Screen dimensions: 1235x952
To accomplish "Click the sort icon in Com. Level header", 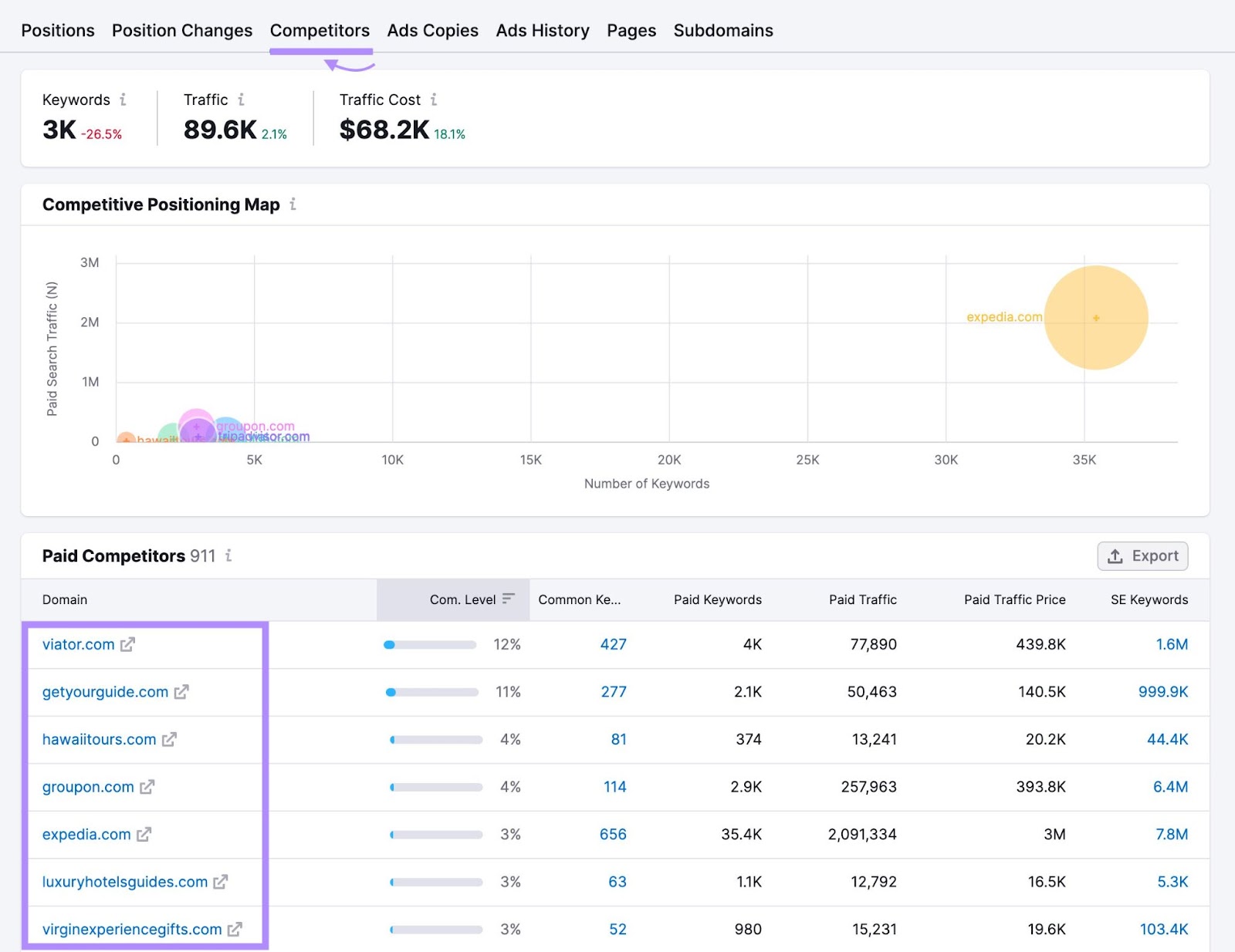I will [508, 599].
